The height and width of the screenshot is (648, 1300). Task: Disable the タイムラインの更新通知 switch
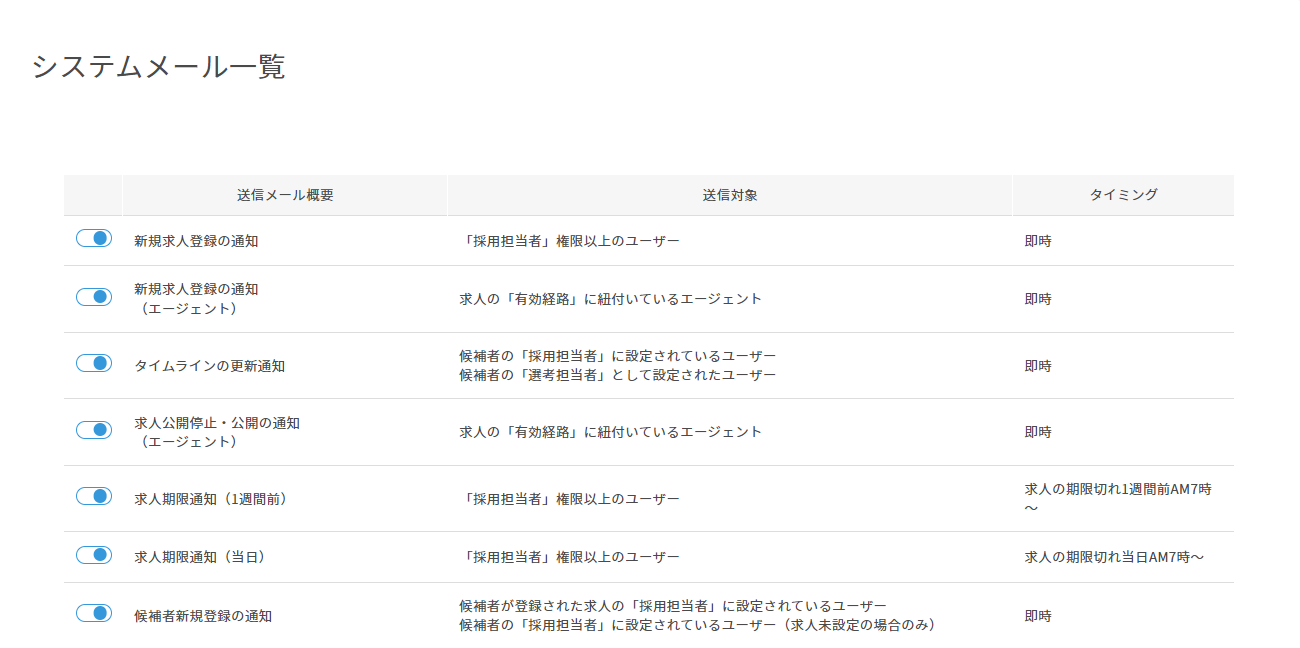(94, 363)
